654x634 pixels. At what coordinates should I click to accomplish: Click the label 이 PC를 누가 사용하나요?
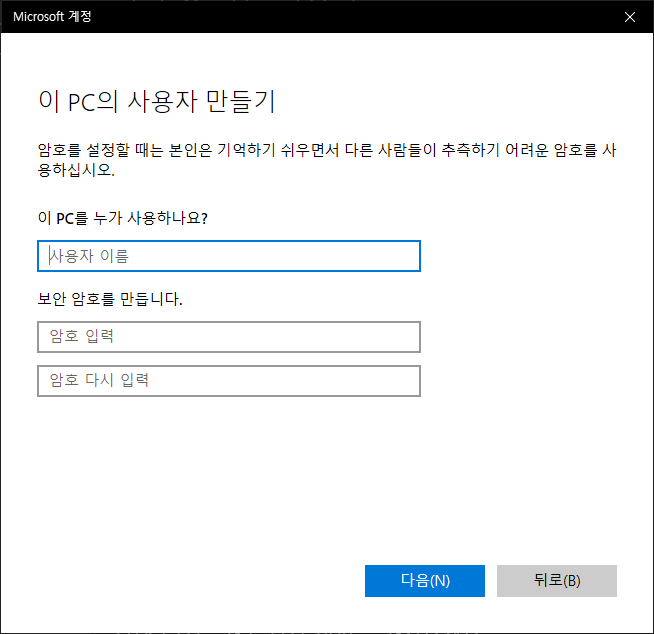pos(123,218)
